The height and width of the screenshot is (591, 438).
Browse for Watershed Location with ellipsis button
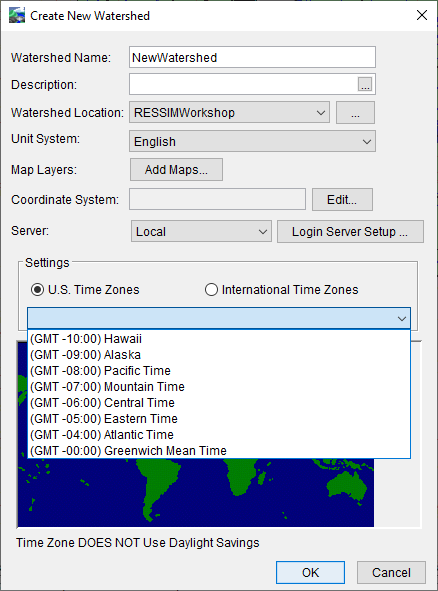355,113
